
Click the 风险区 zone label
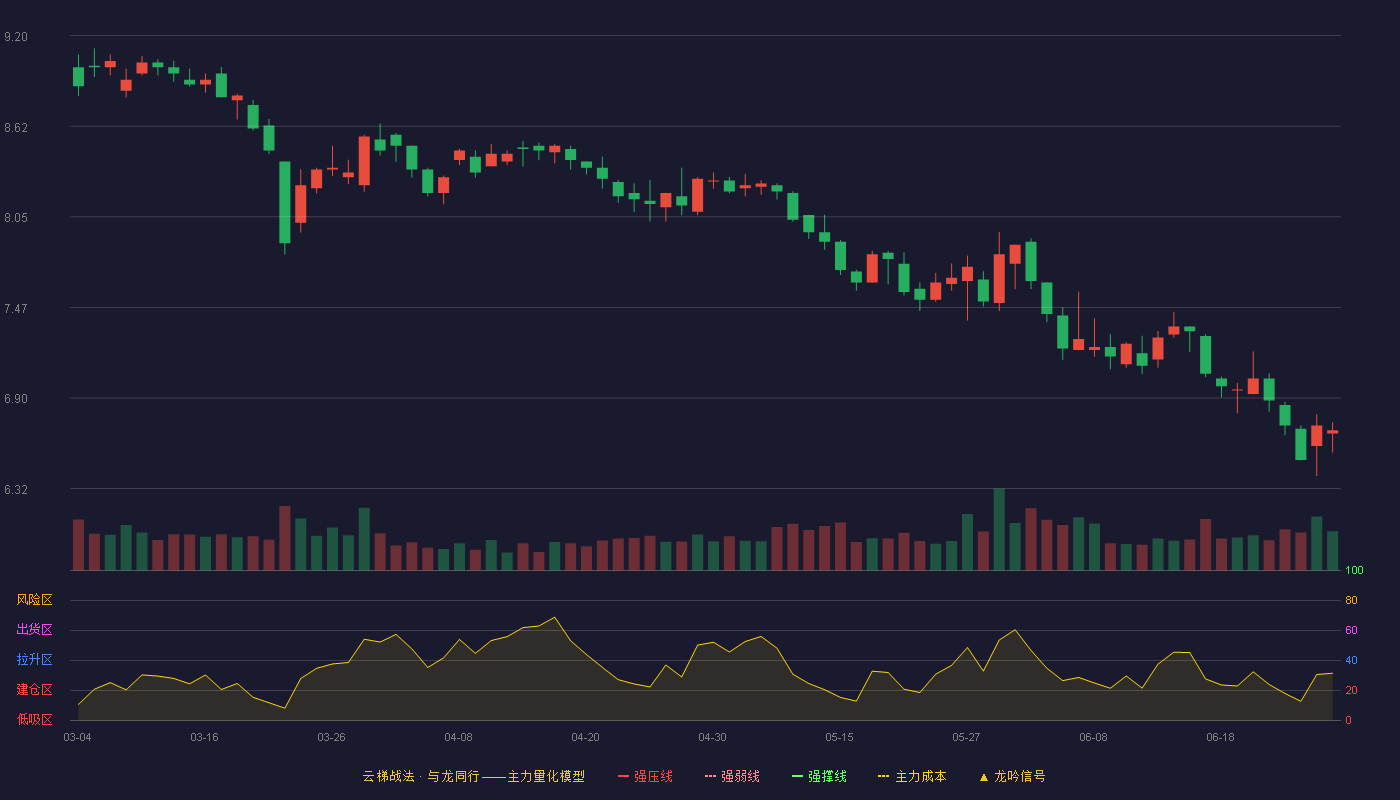tap(34, 600)
